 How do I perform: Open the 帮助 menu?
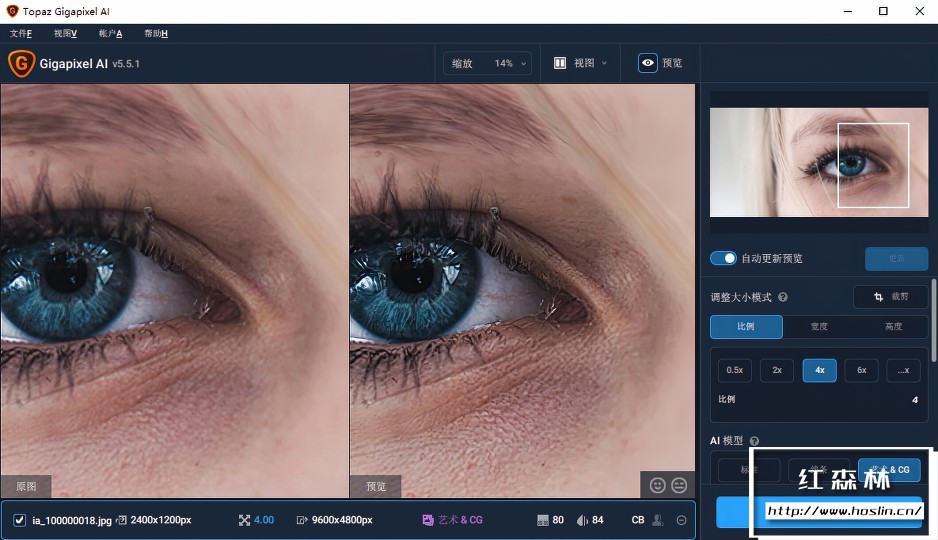[x=156, y=33]
